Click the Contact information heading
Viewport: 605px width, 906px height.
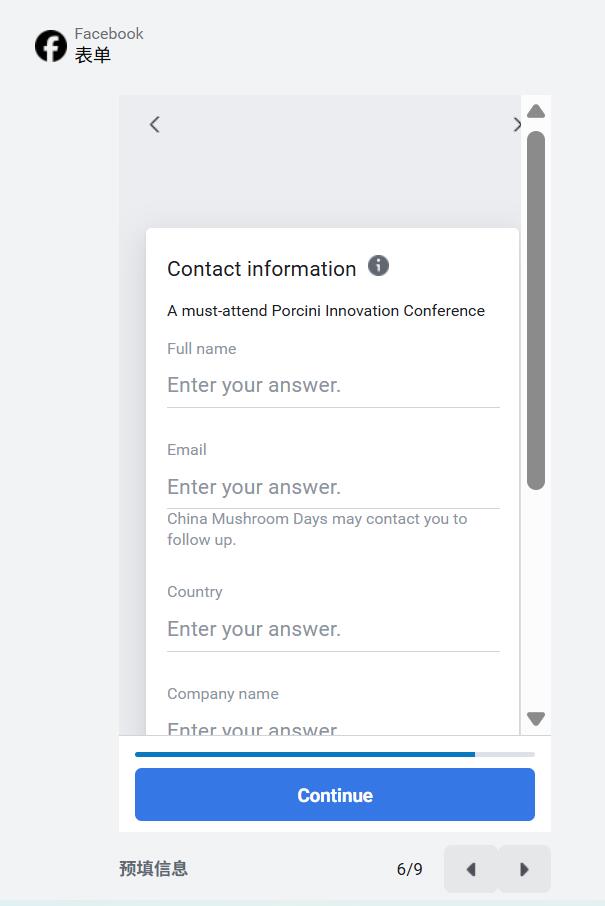(262, 269)
